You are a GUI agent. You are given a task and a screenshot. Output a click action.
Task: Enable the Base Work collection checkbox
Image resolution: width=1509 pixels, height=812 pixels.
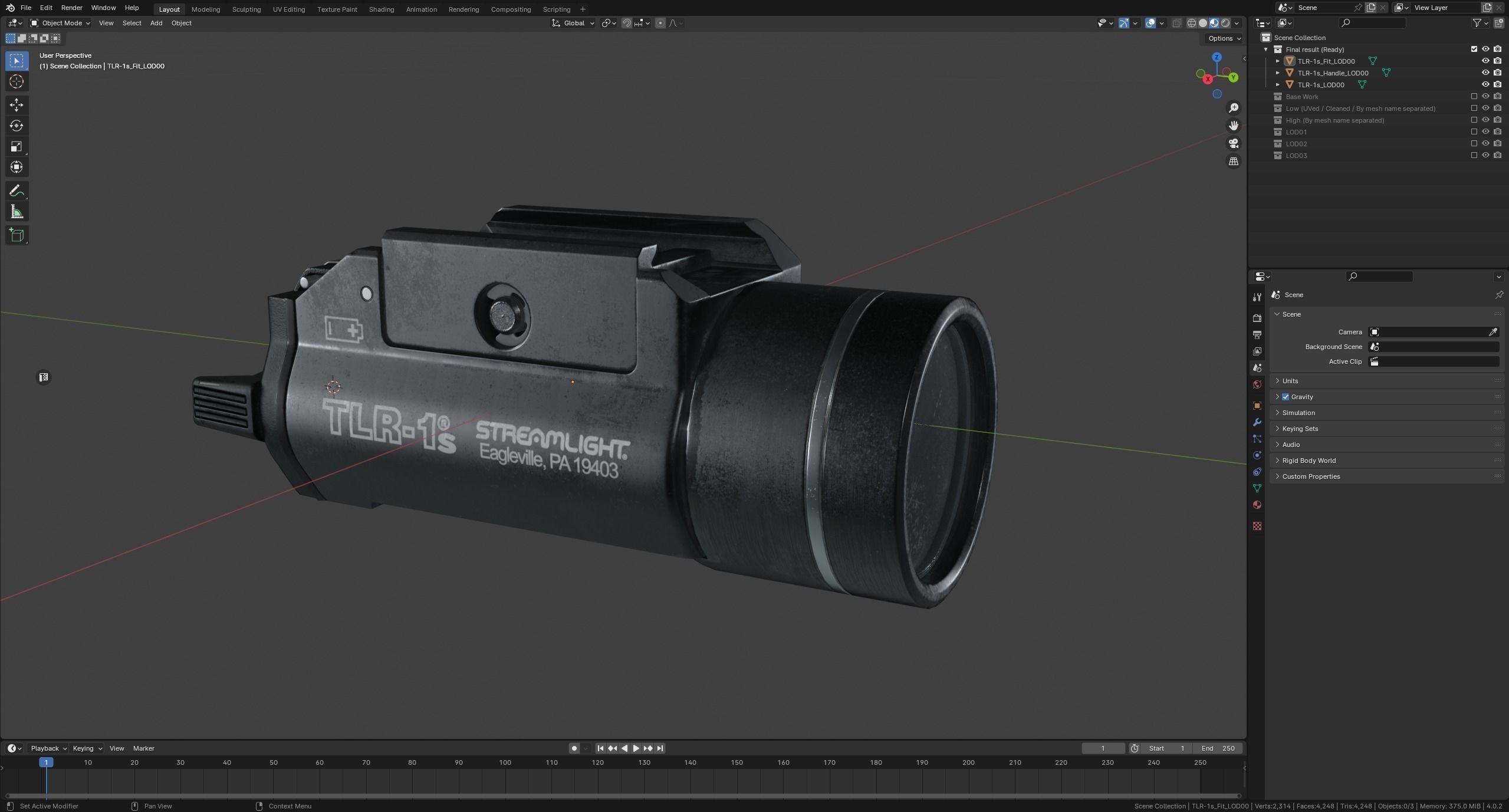(x=1474, y=96)
